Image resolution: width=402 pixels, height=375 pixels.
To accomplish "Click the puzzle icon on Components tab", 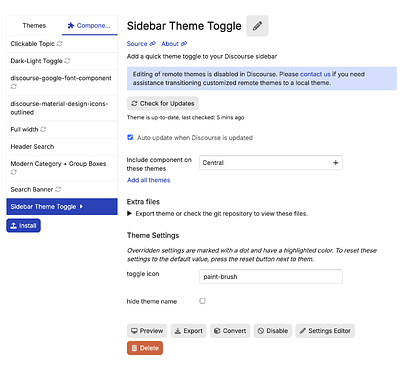I will pyautogui.click(x=71, y=26).
